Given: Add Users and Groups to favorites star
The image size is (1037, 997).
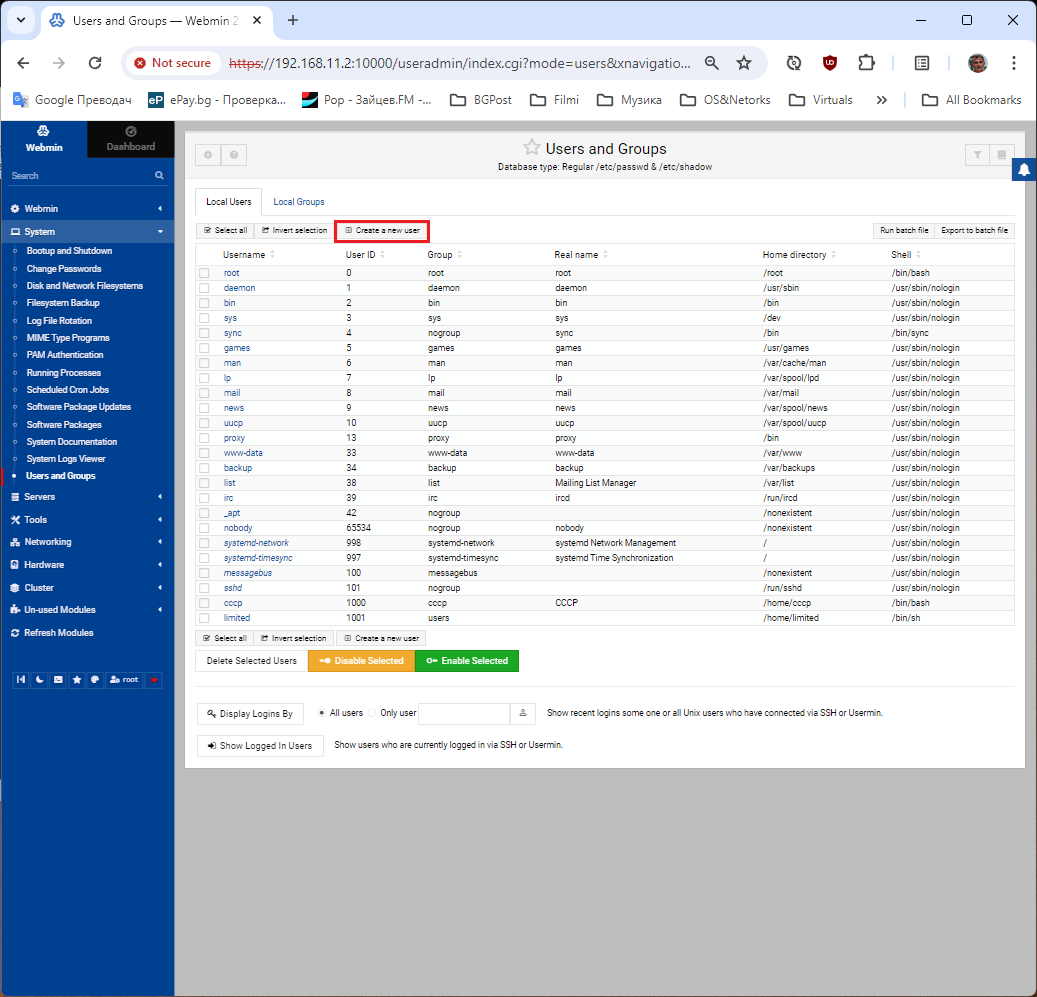Looking at the screenshot, I should 532,147.
